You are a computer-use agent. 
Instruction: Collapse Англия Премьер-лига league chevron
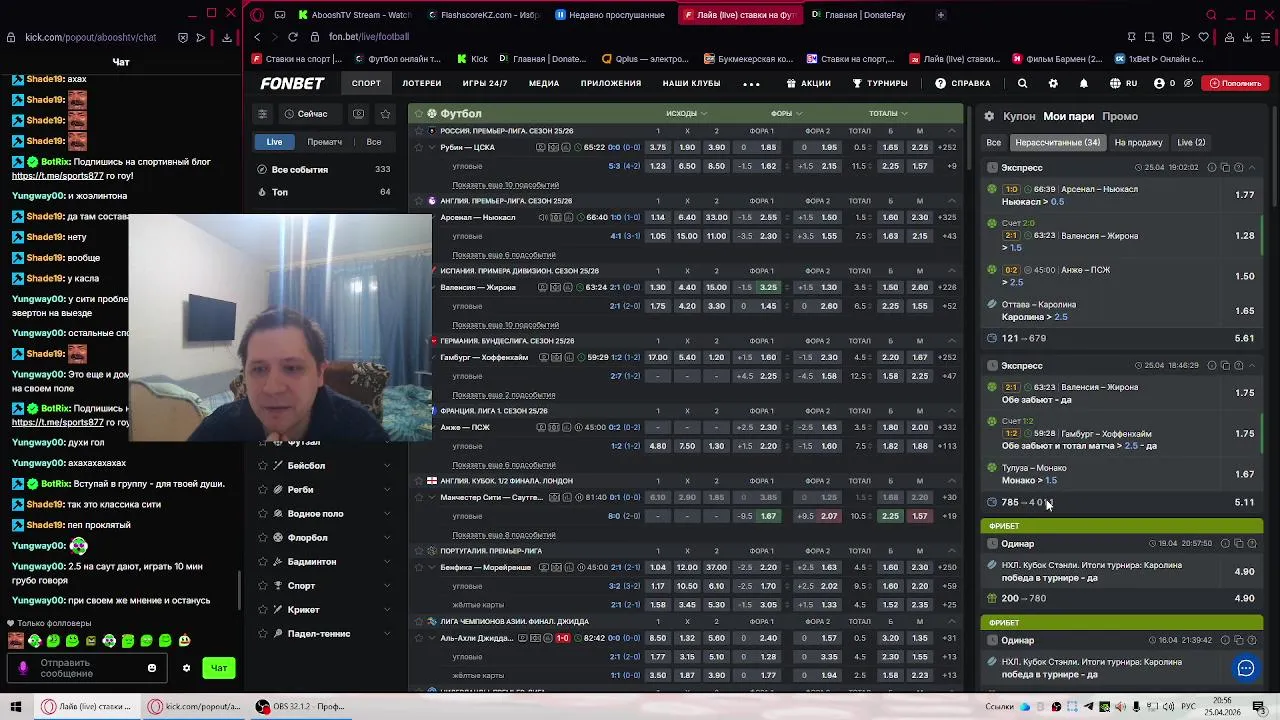[952, 201]
